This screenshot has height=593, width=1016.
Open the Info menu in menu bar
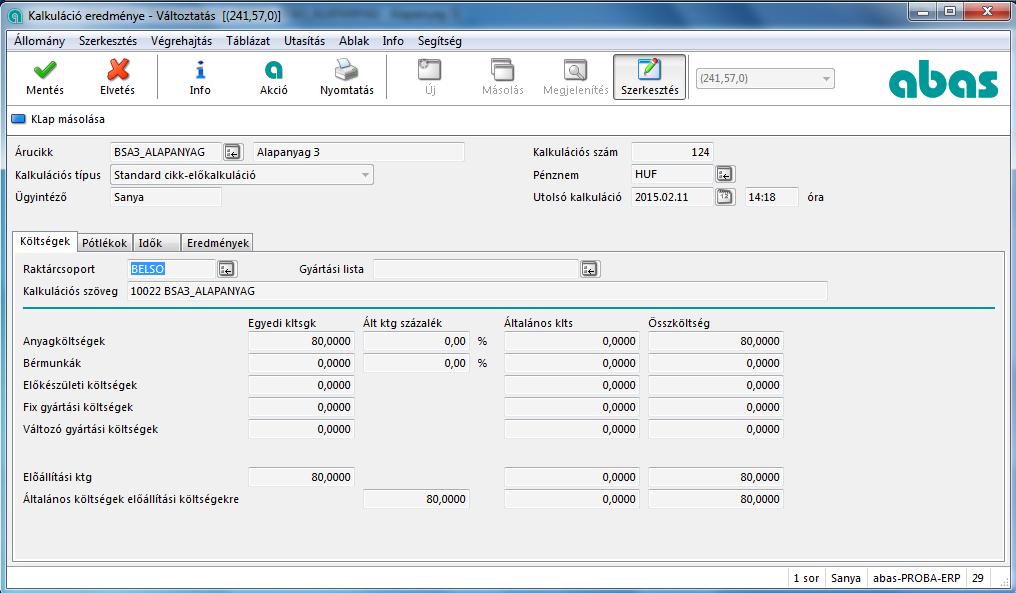pos(393,41)
